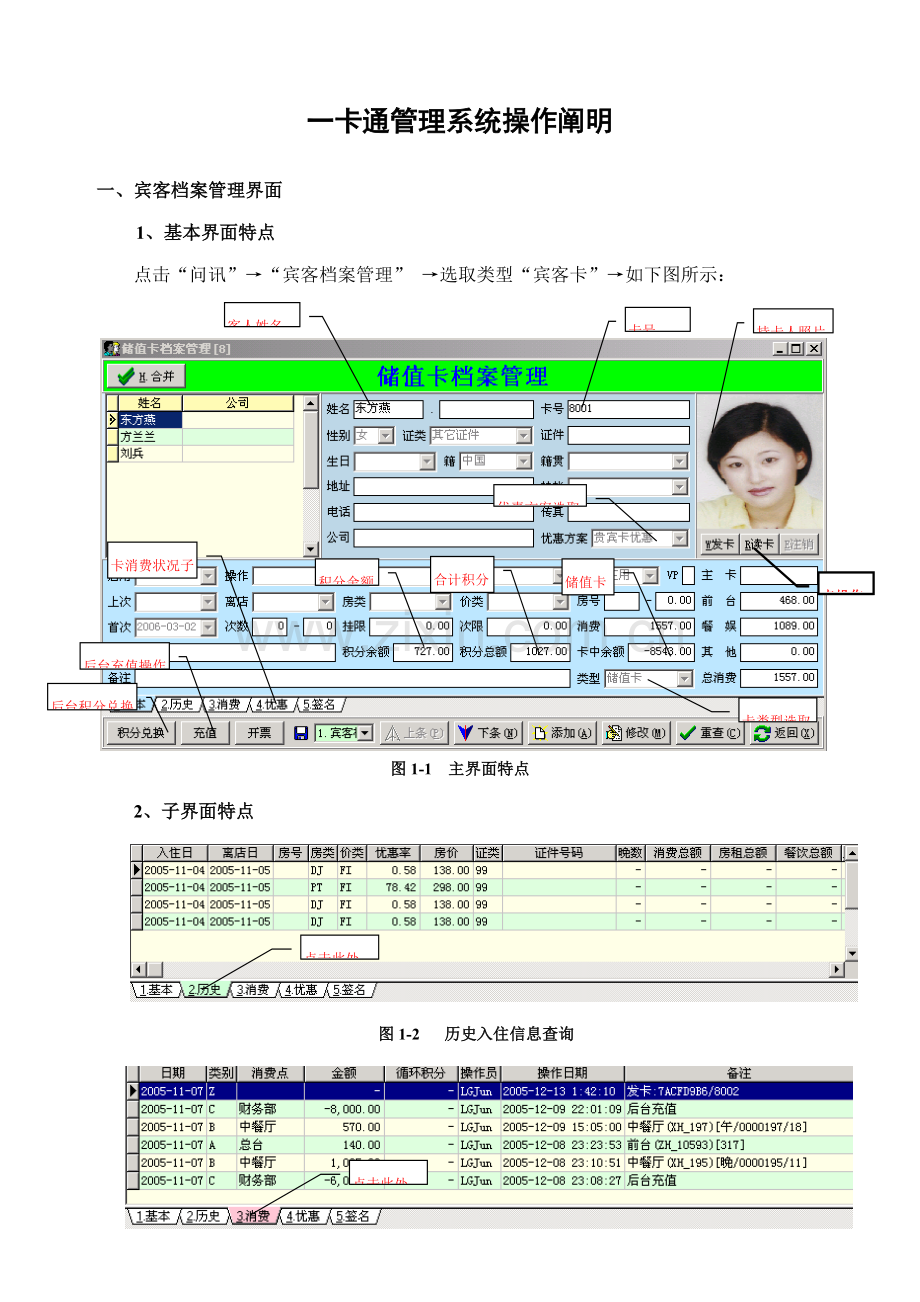Open the 首次 date dropdown 2006-03-02
The width and height of the screenshot is (920, 1302).
tap(208, 627)
